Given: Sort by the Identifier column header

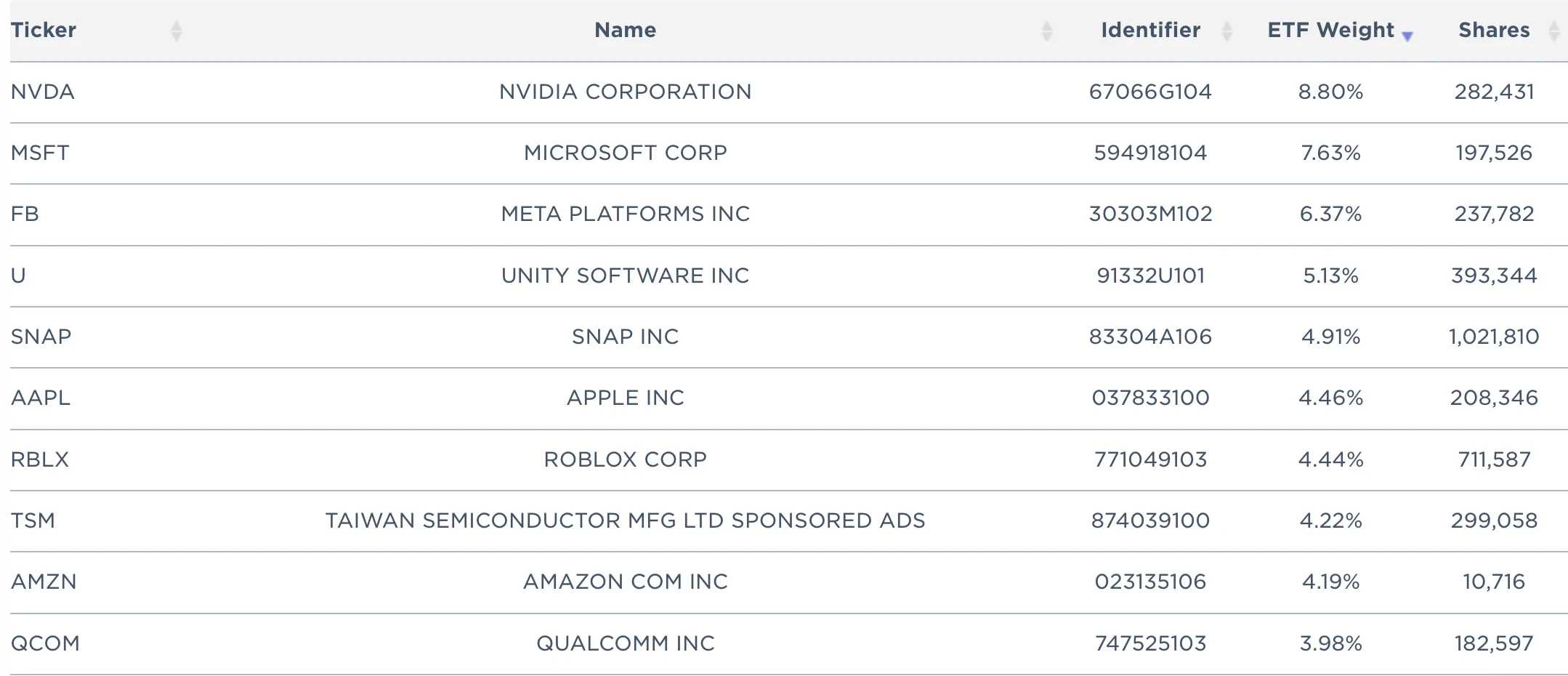Looking at the screenshot, I should pyautogui.click(x=1150, y=30).
